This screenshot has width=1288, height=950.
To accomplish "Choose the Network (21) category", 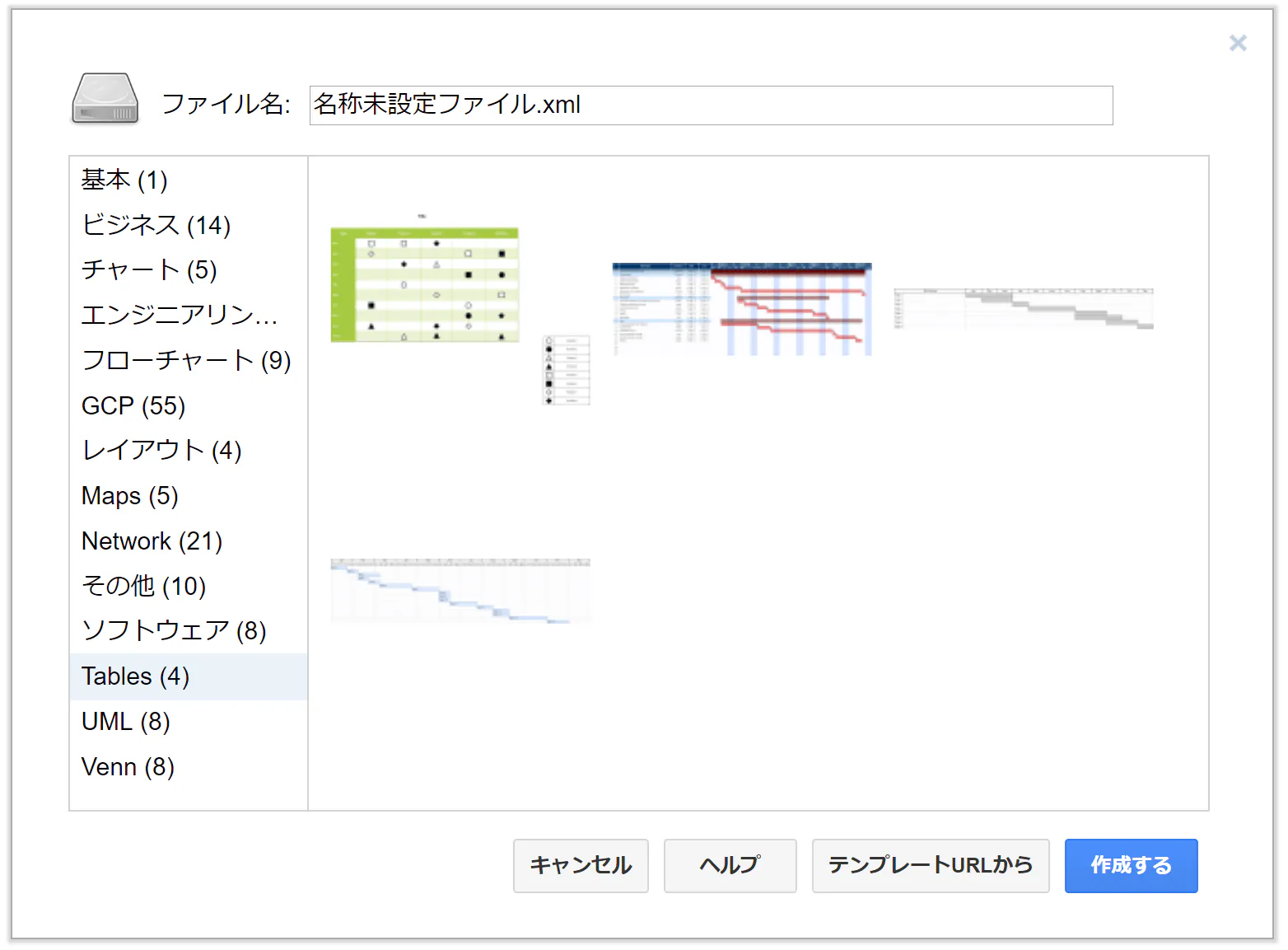I will point(189,541).
